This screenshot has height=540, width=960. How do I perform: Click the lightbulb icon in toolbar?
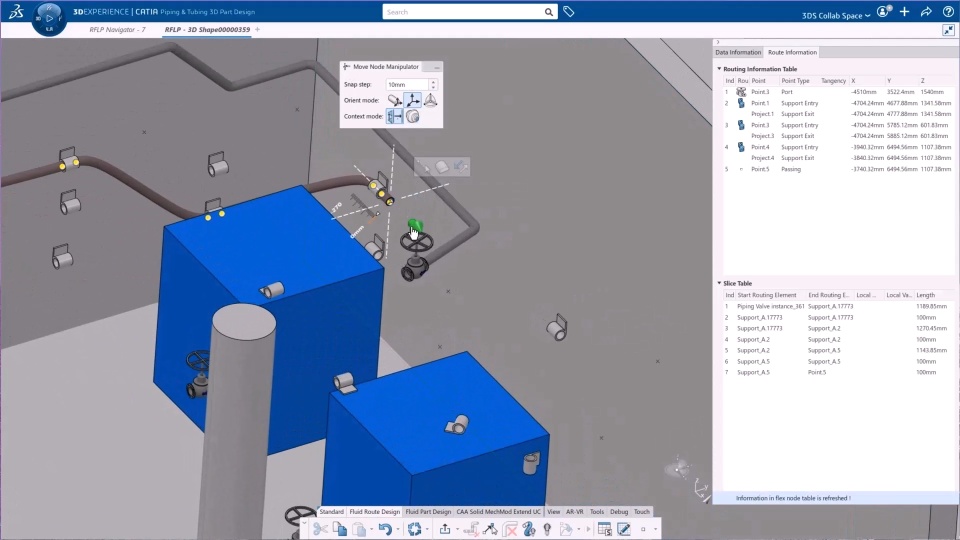547,529
